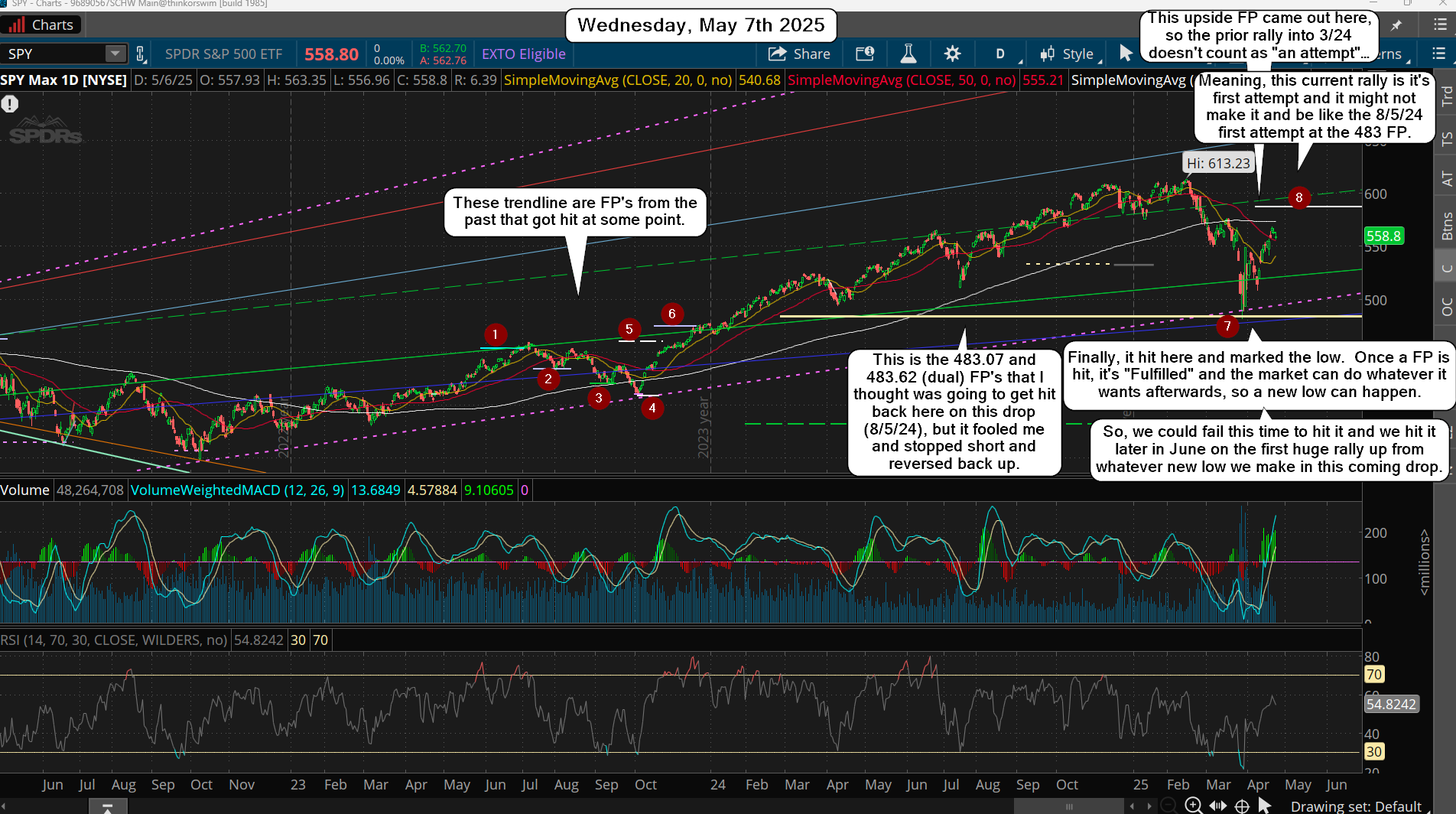Open the chart toolbar list menu icon

pos(1438,54)
